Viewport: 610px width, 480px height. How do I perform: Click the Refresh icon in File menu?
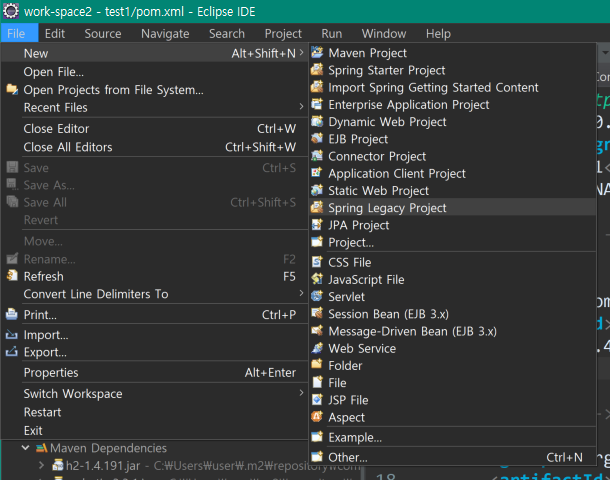pyautogui.click(x=12, y=276)
